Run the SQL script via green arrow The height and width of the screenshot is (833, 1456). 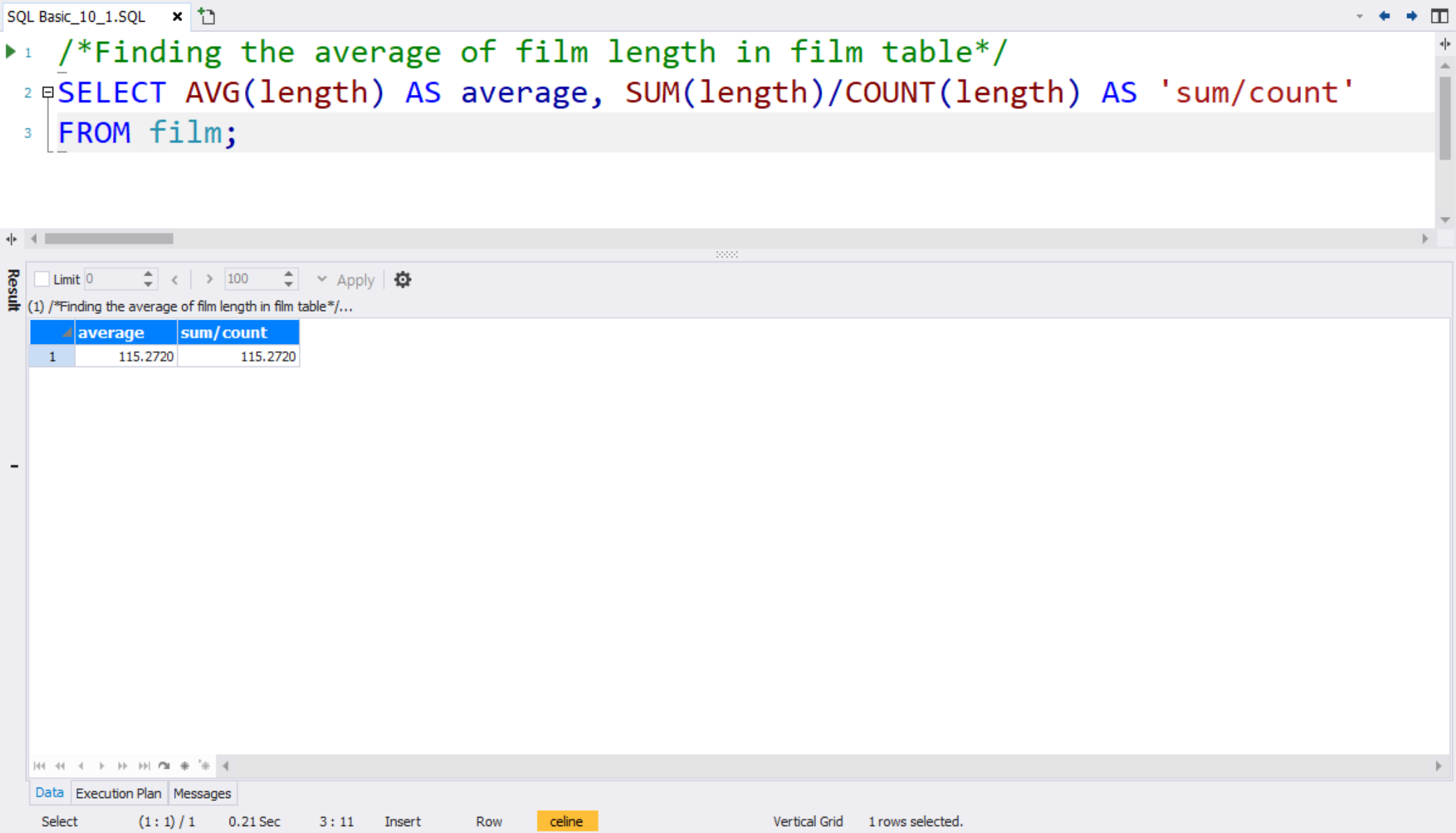(10, 50)
